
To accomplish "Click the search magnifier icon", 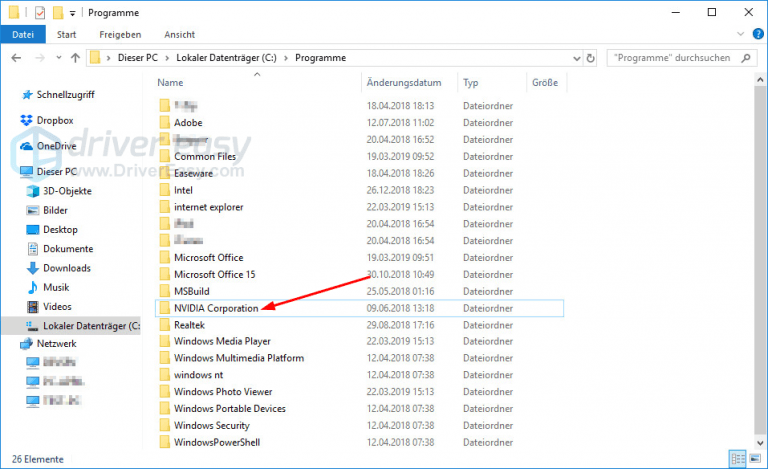I will [746, 58].
